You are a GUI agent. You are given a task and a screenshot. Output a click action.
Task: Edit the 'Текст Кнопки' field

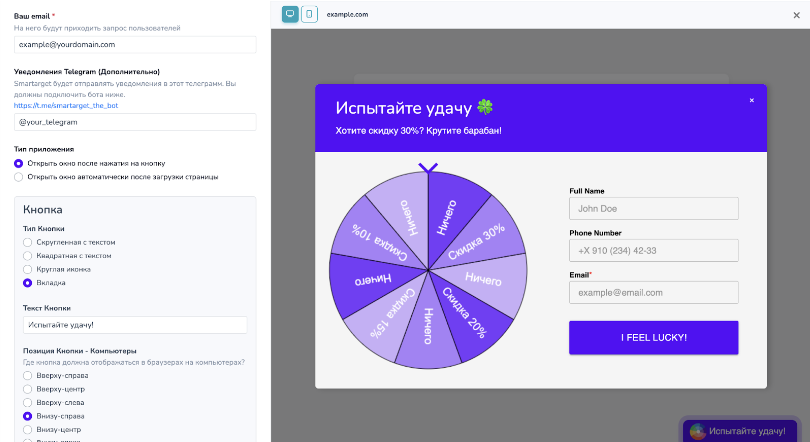click(135, 325)
